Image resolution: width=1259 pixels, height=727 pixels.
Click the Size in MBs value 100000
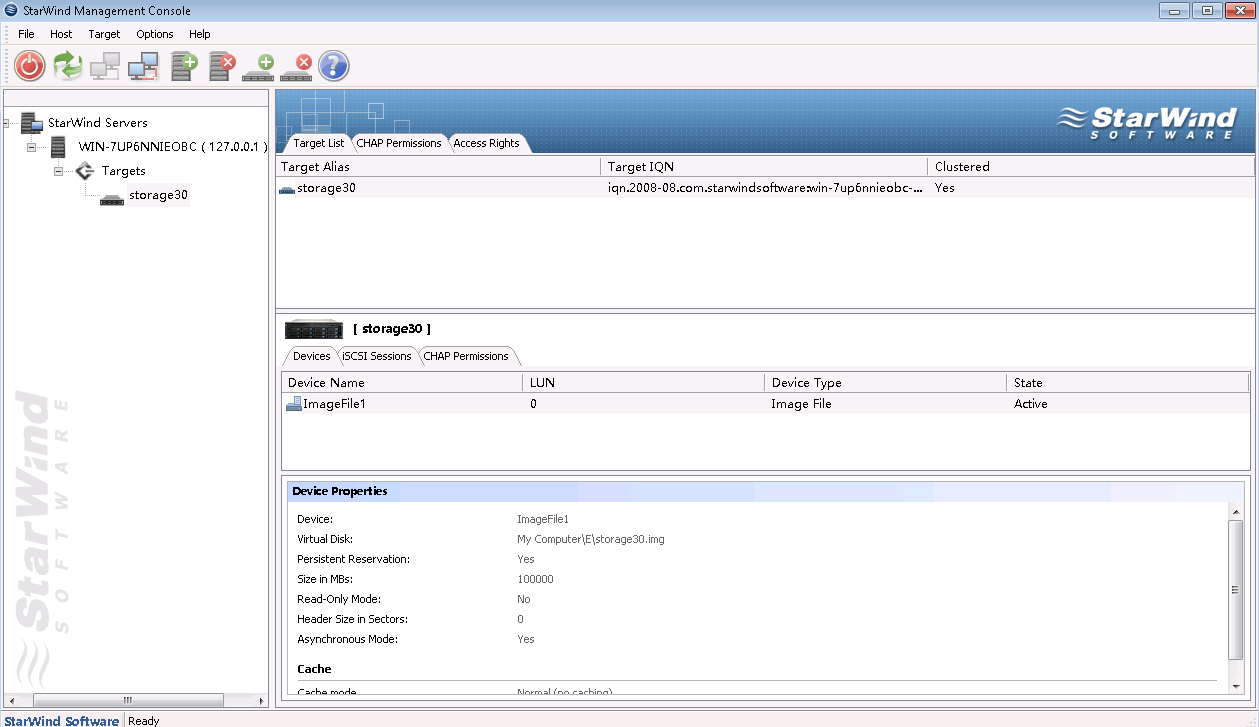coord(535,579)
